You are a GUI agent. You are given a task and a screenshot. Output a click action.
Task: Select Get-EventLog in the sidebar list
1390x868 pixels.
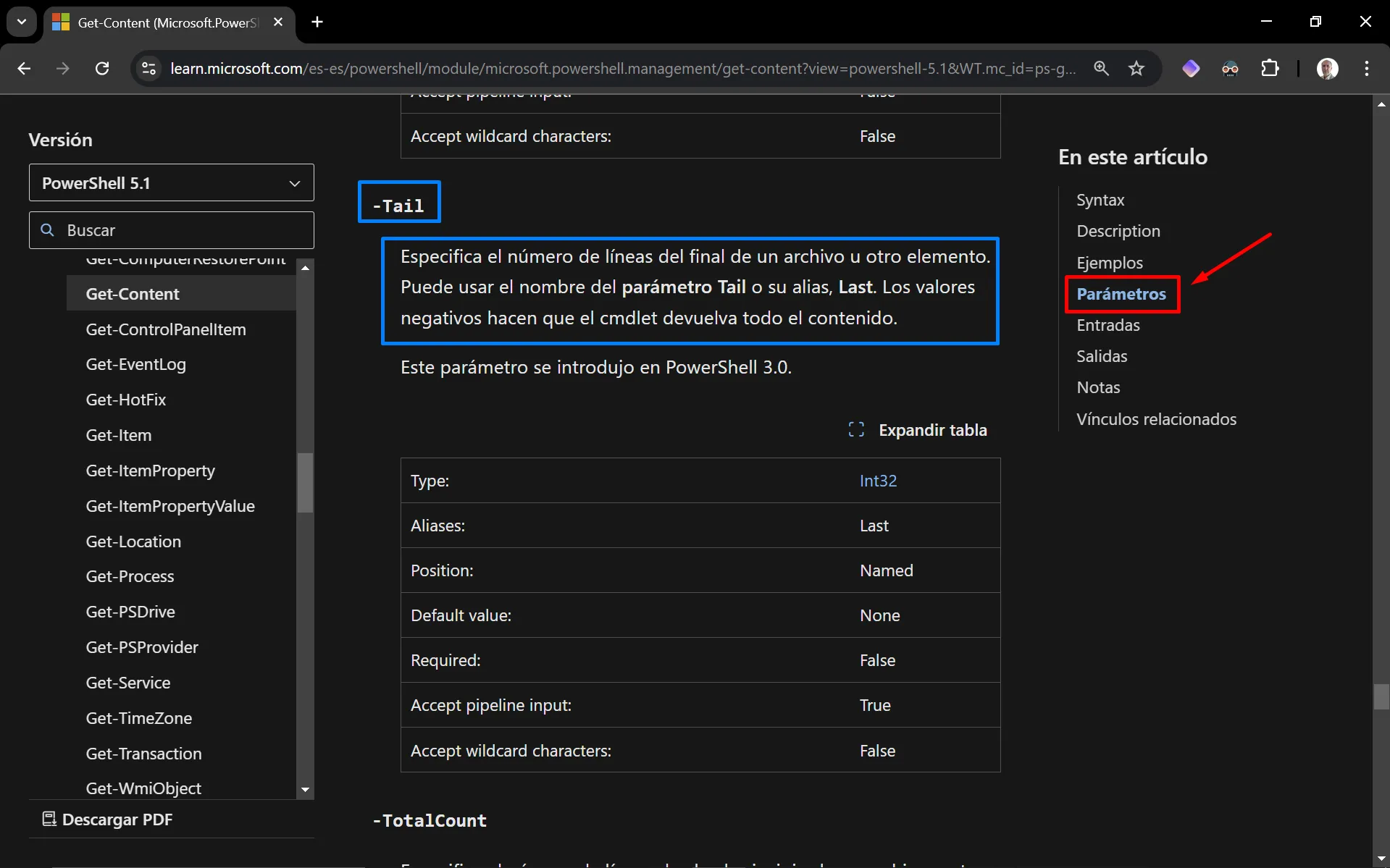135,364
